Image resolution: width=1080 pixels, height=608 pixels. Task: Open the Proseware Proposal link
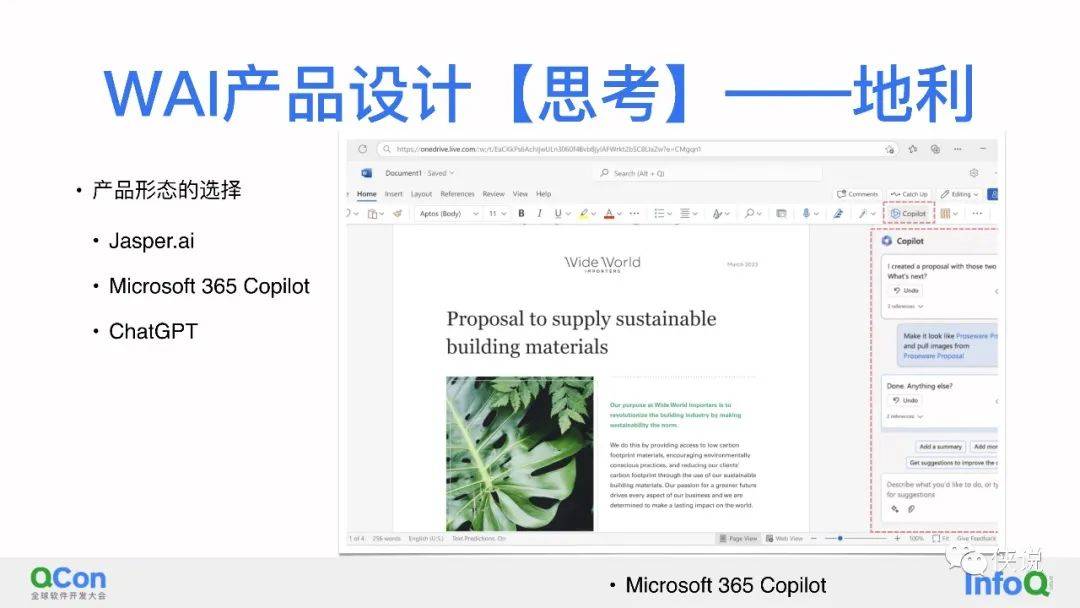click(933, 356)
